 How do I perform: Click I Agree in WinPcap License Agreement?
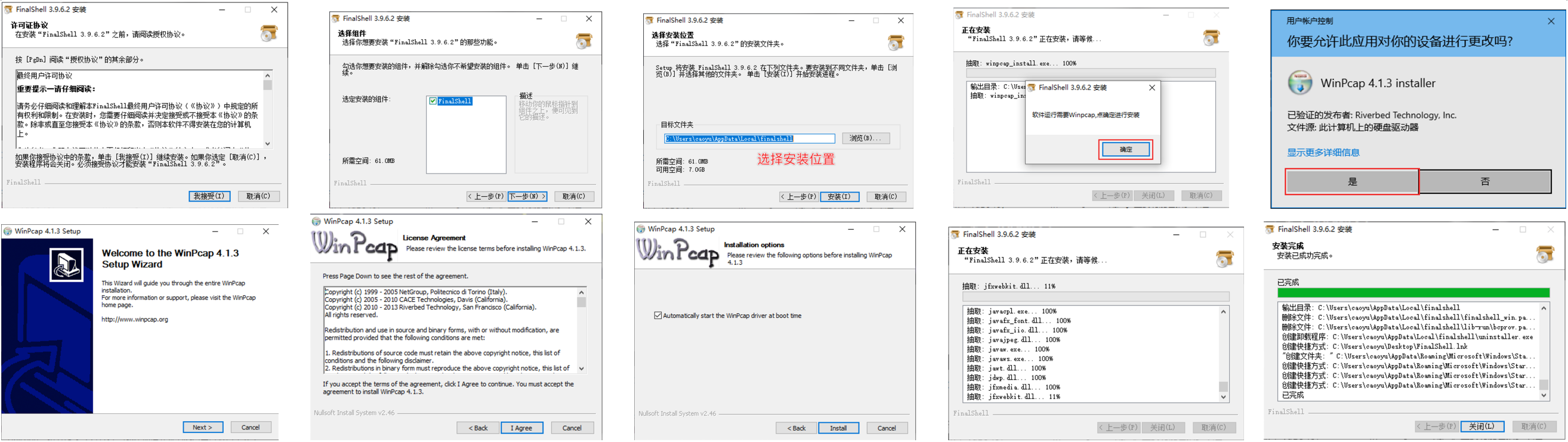[521, 428]
